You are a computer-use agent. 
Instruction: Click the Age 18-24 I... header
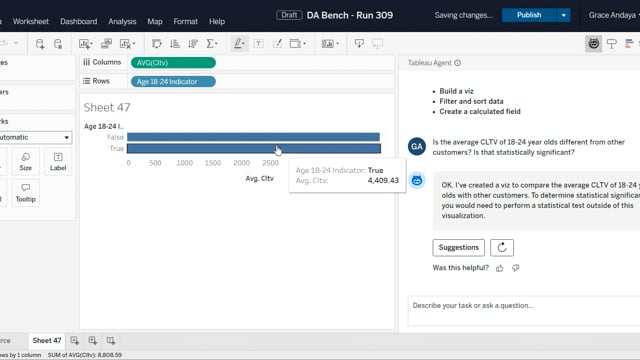[x=104, y=126]
